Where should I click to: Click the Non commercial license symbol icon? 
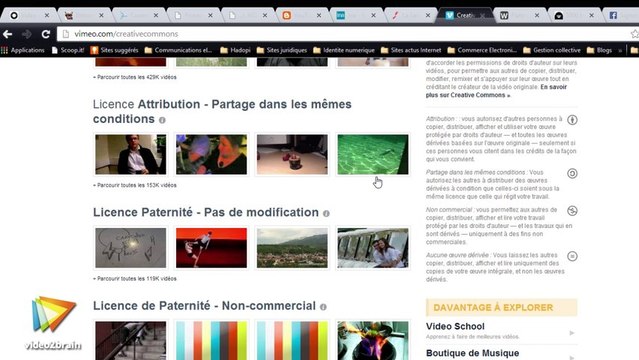pyautogui.click(x=572, y=211)
